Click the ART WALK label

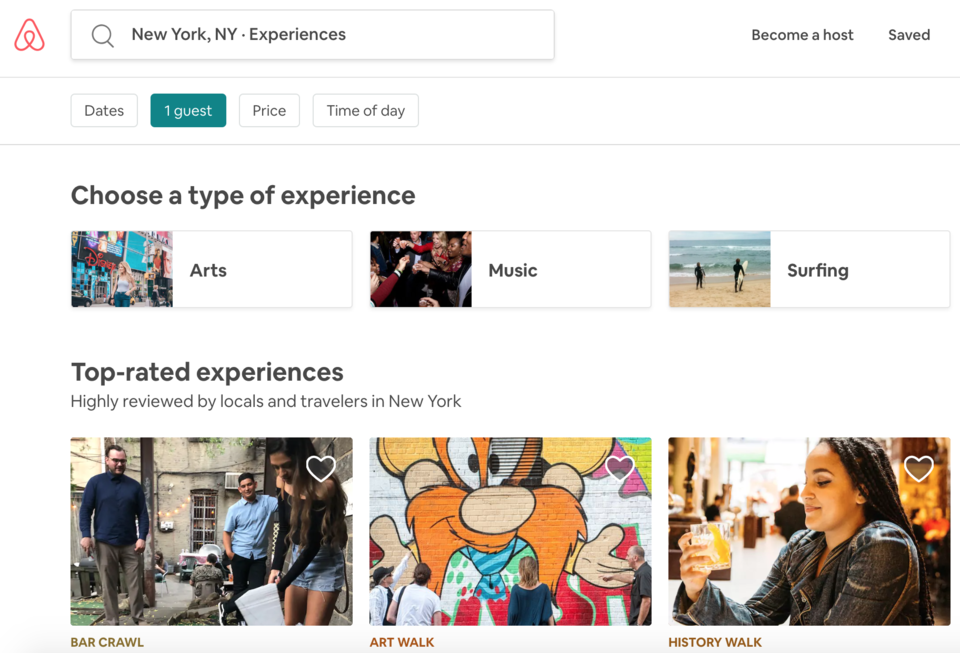pos(402,642)
